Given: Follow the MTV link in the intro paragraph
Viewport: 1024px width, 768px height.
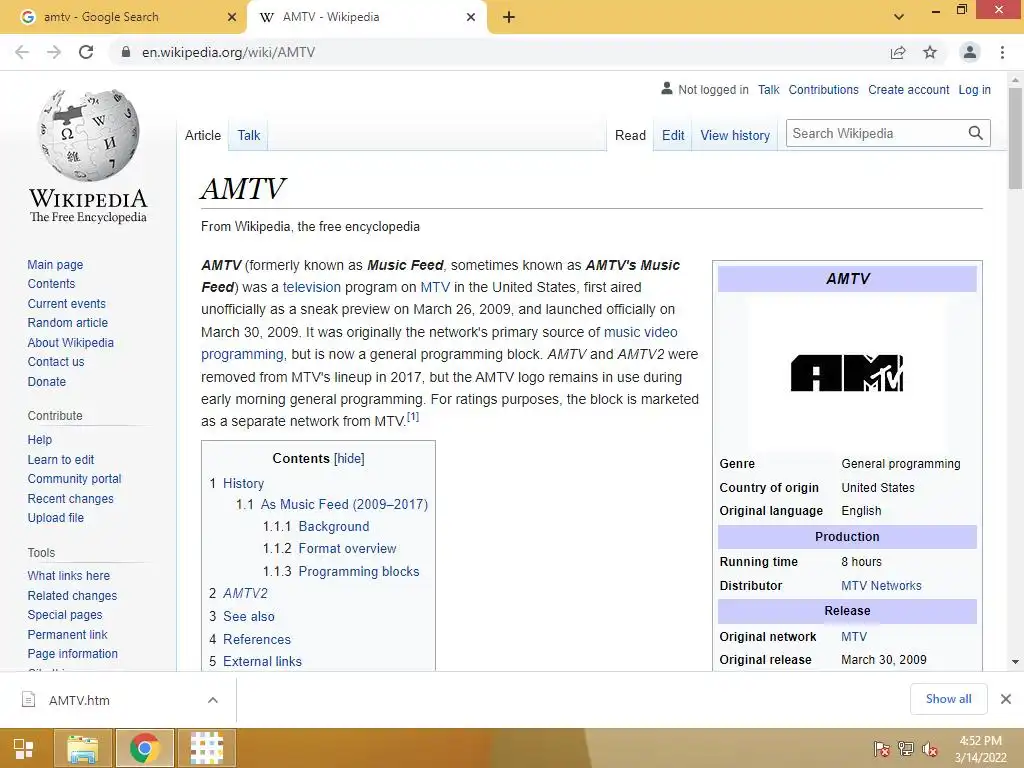Looking at the screenshot, I should click(x=435, y=287).
